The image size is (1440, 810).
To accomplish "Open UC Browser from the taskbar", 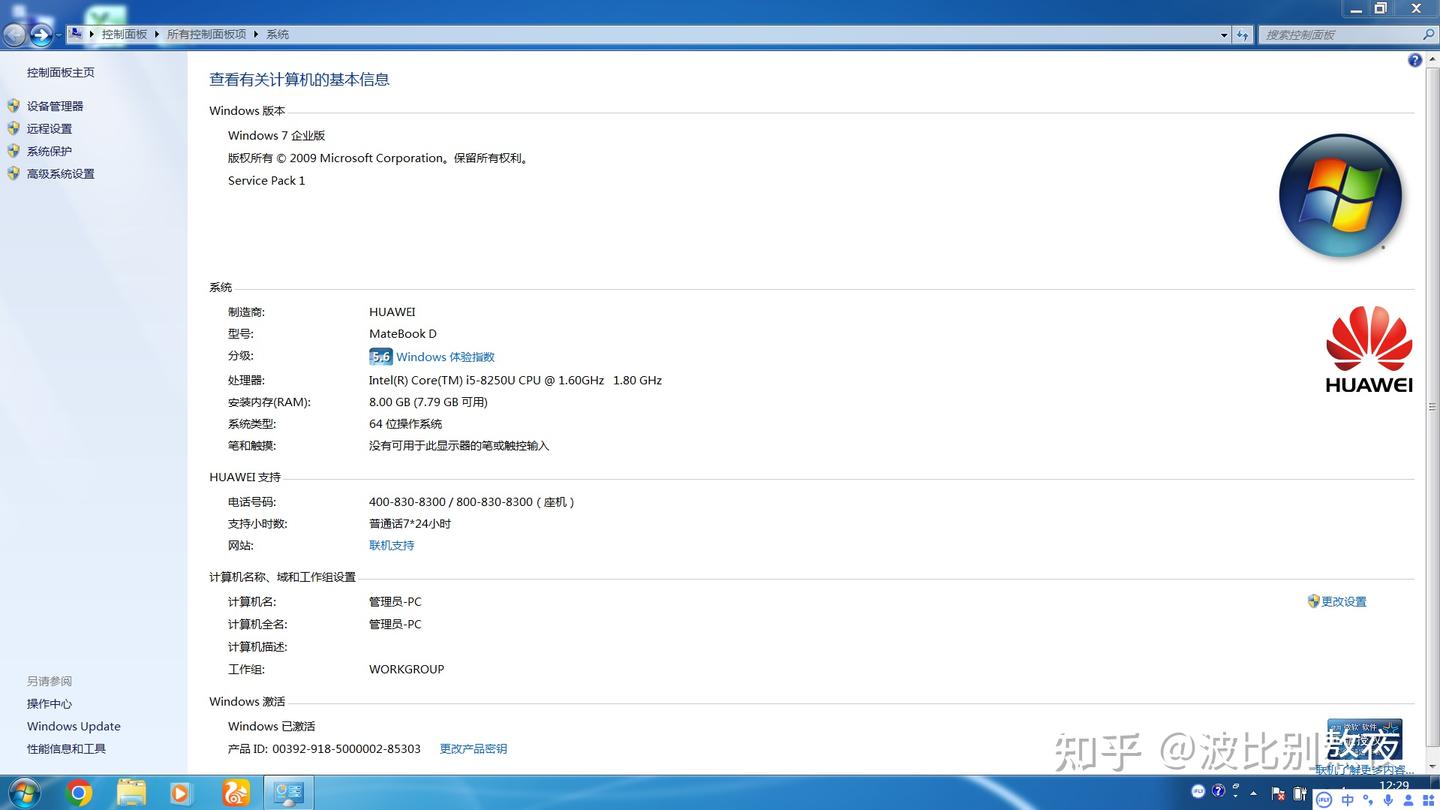I will coord(236,793).
